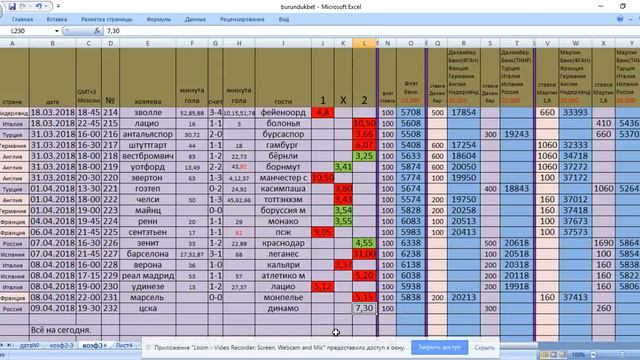Select cell 1690 in column X
This screenshot has width=640, height=360.
click(x=603, y=243)
